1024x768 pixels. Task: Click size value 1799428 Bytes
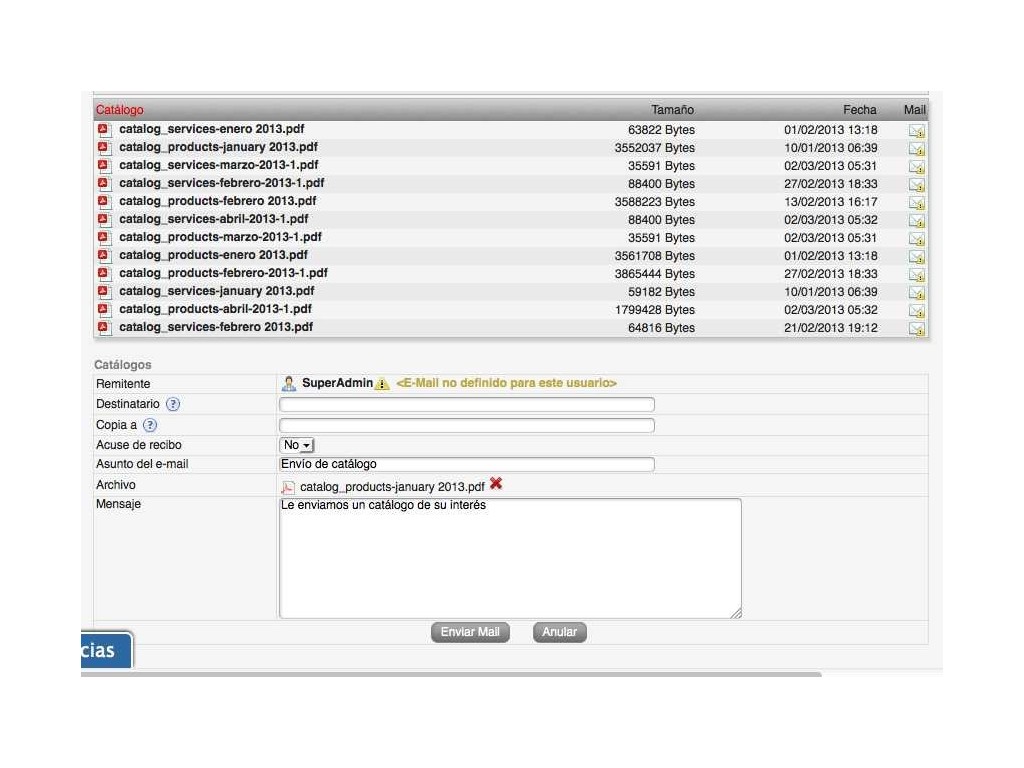click(x=654, y=310)
